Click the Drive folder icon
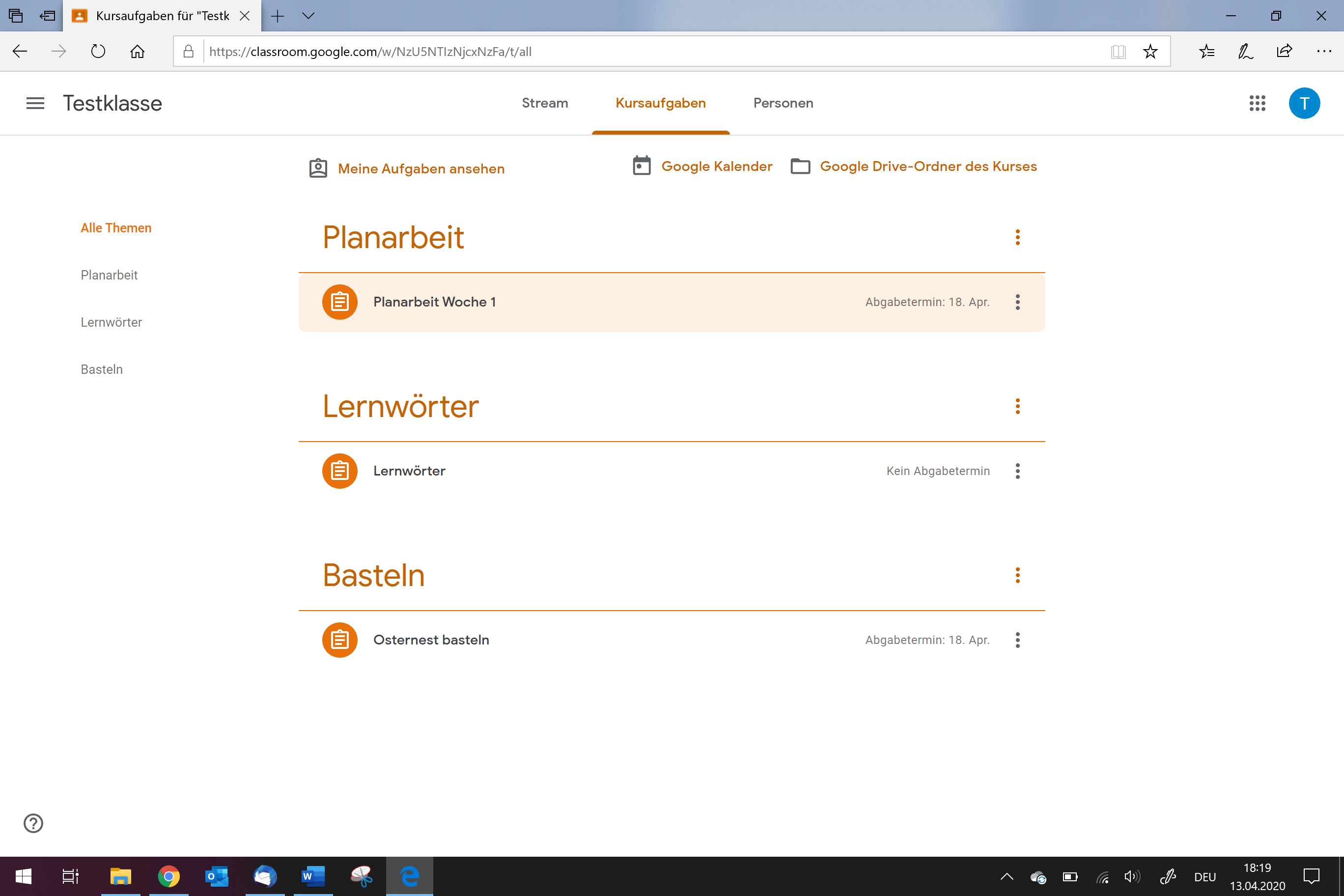This screenshot has height=896, width=1344. pos(800,167)
